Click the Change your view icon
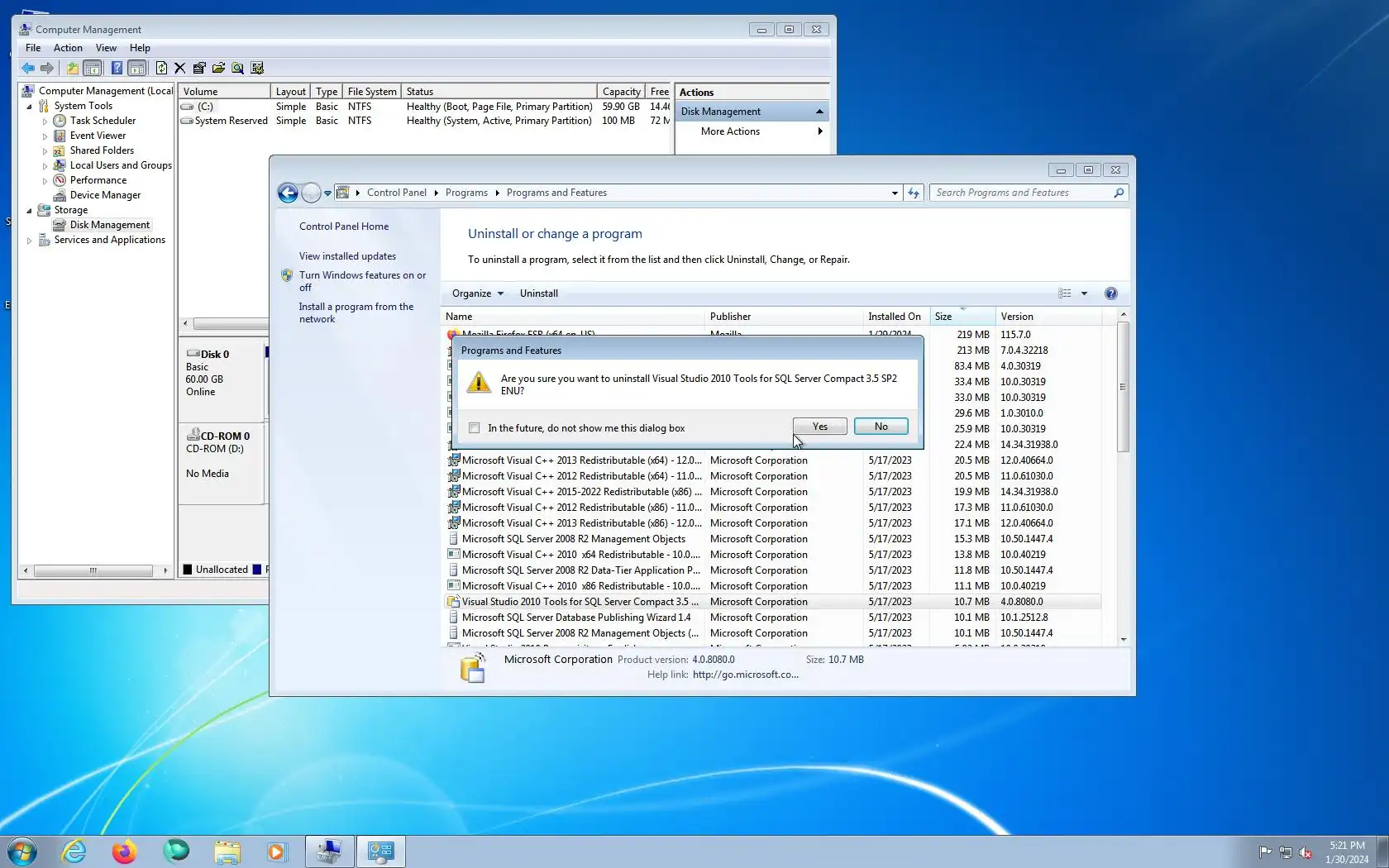 pos(1065,293)
